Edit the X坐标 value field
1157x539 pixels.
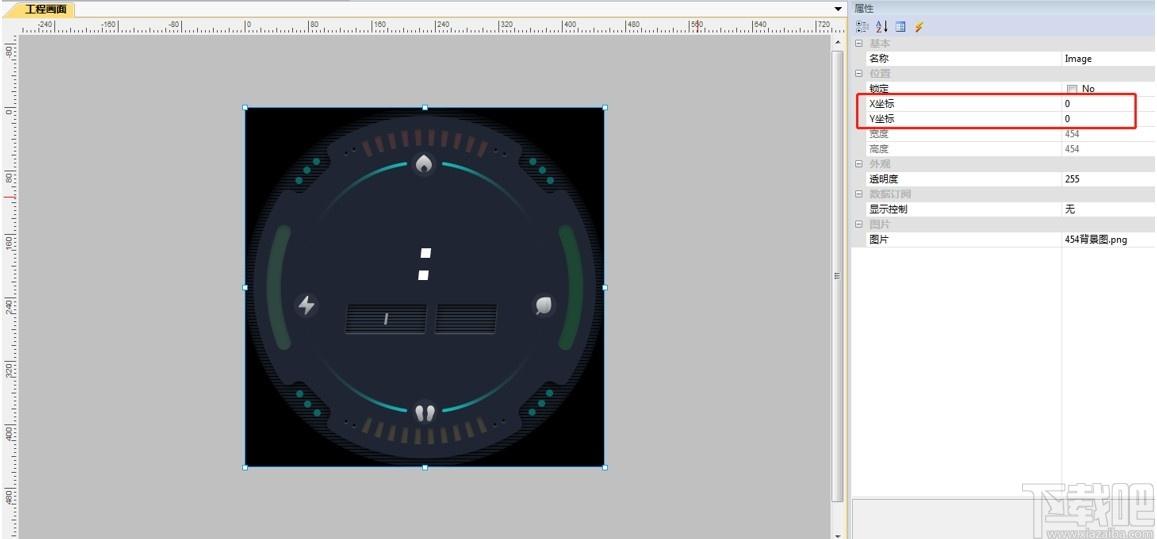(x=1108, y=104)
